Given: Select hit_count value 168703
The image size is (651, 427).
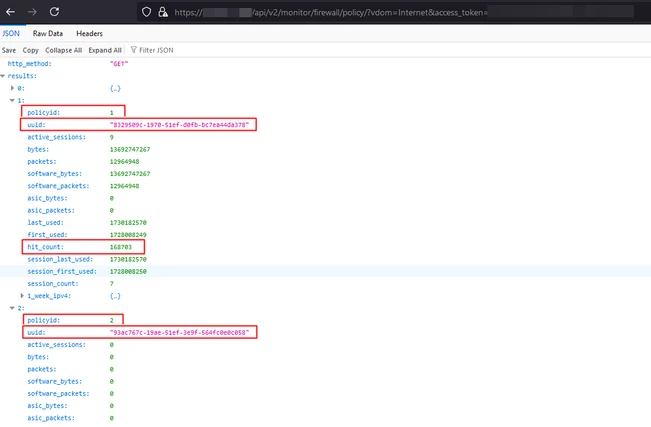Looking at the screenshot, I should click(121, 247).
